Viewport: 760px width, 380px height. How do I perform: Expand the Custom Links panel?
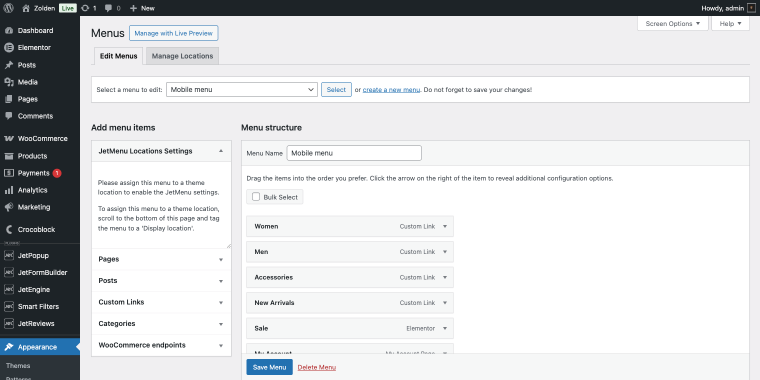221,302
